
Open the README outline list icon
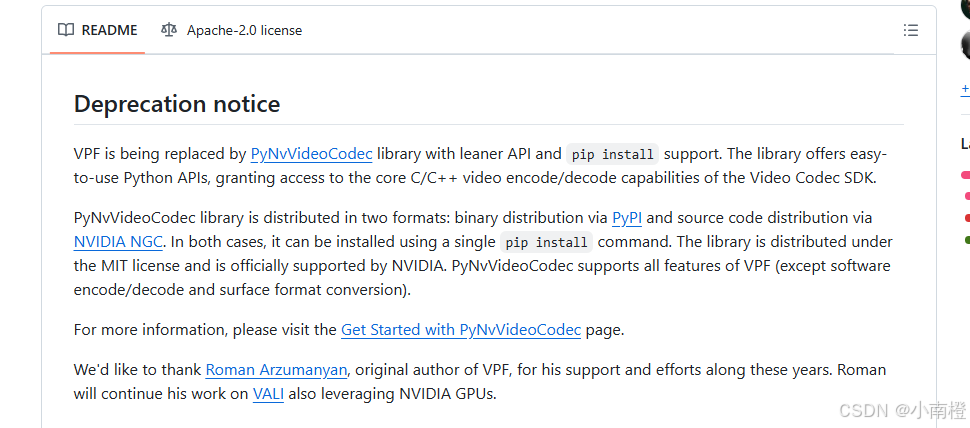pos(911,30)
